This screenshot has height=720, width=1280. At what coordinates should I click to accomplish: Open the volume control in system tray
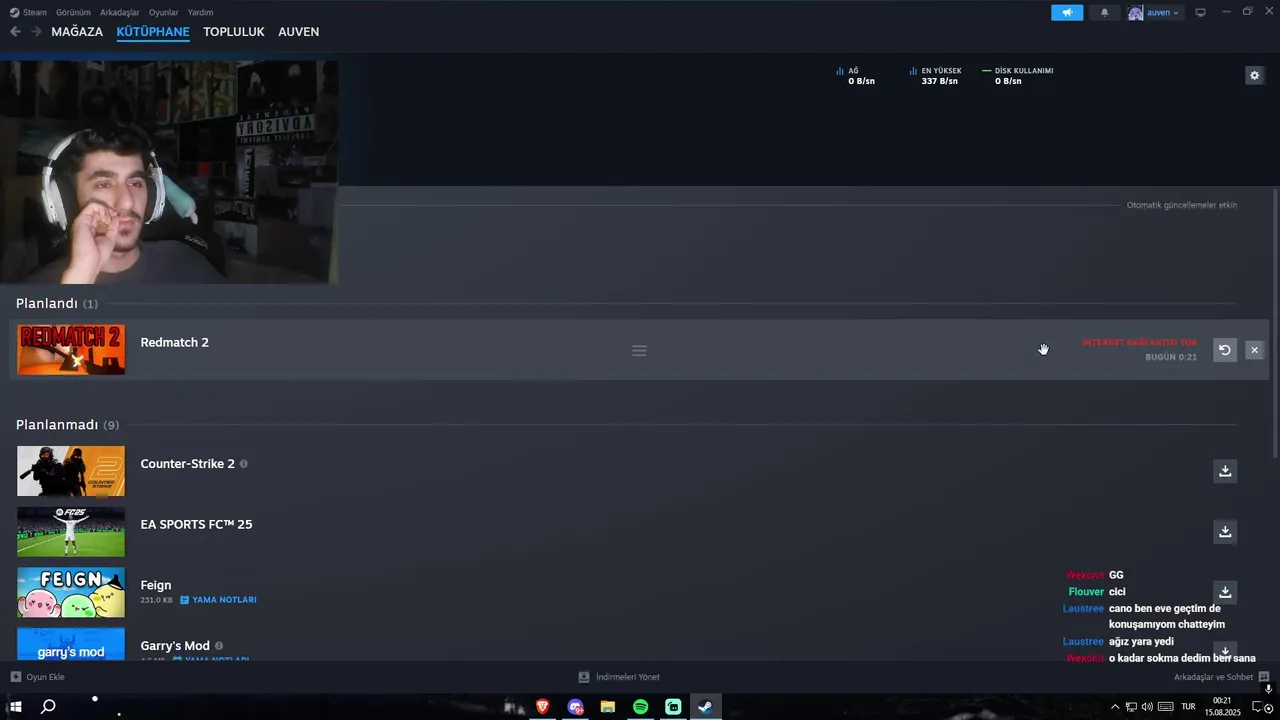tap(1147, 707)
